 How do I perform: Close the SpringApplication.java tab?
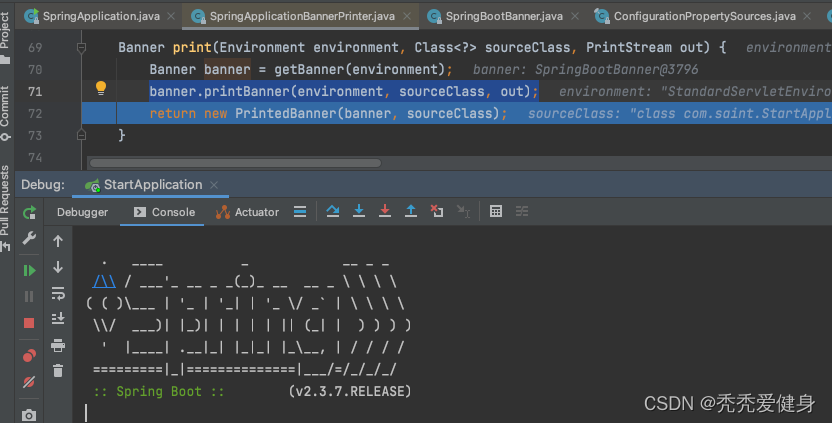click(171, 16)
